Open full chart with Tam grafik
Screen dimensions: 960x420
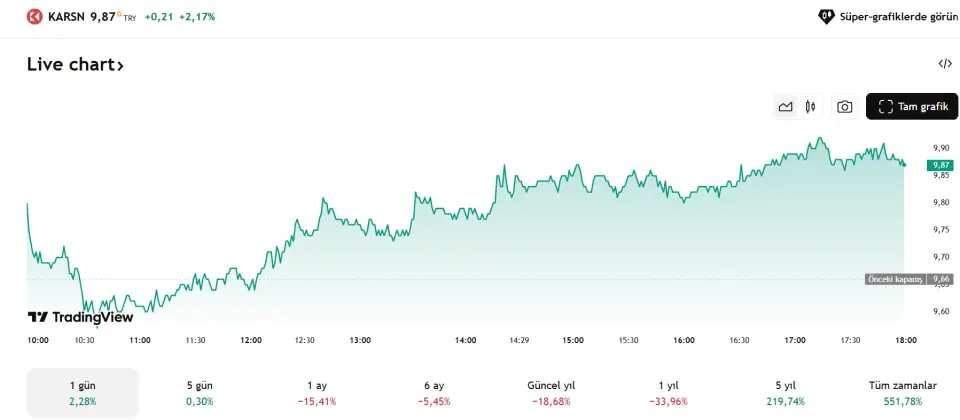point(911,107)
